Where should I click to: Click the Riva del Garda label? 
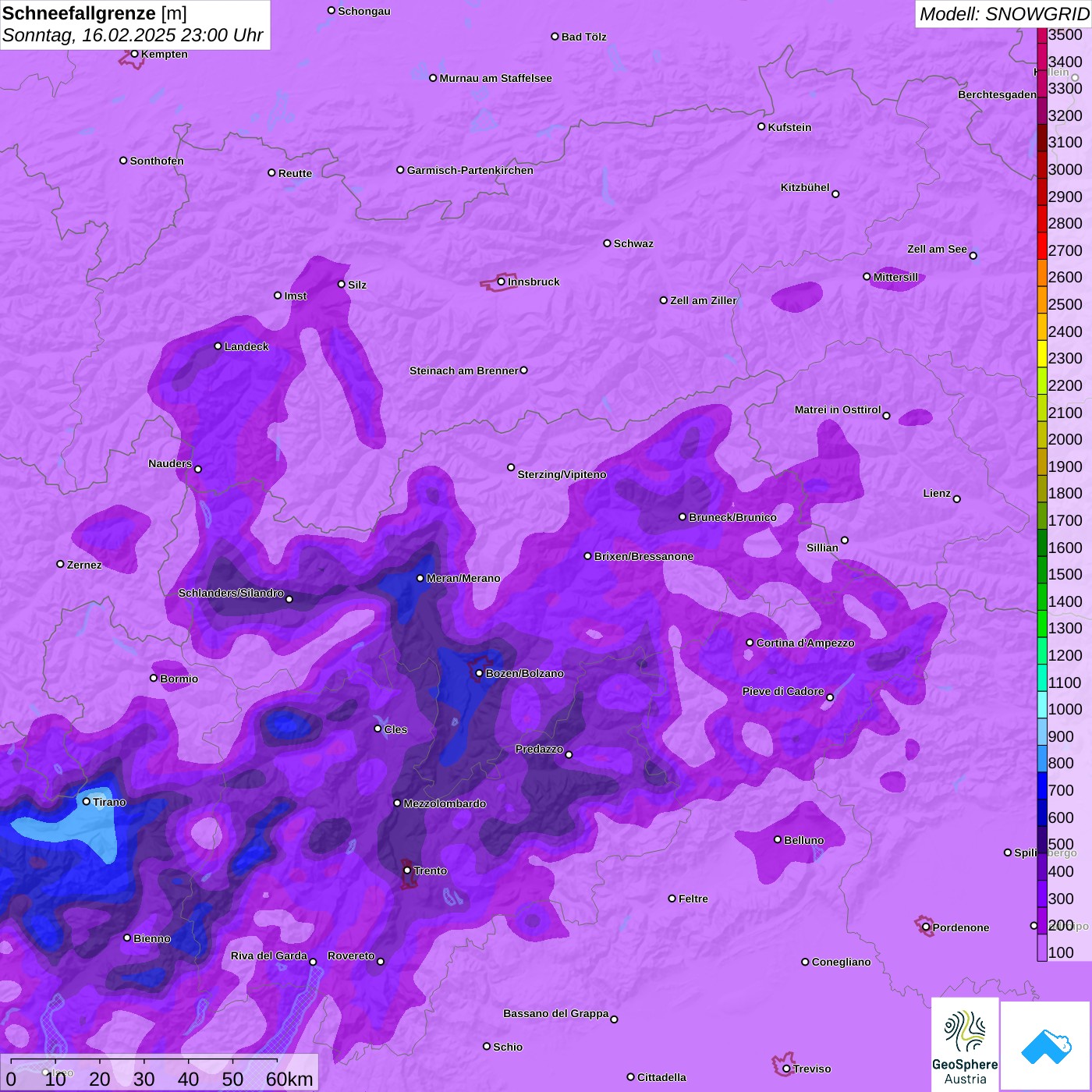269,955
